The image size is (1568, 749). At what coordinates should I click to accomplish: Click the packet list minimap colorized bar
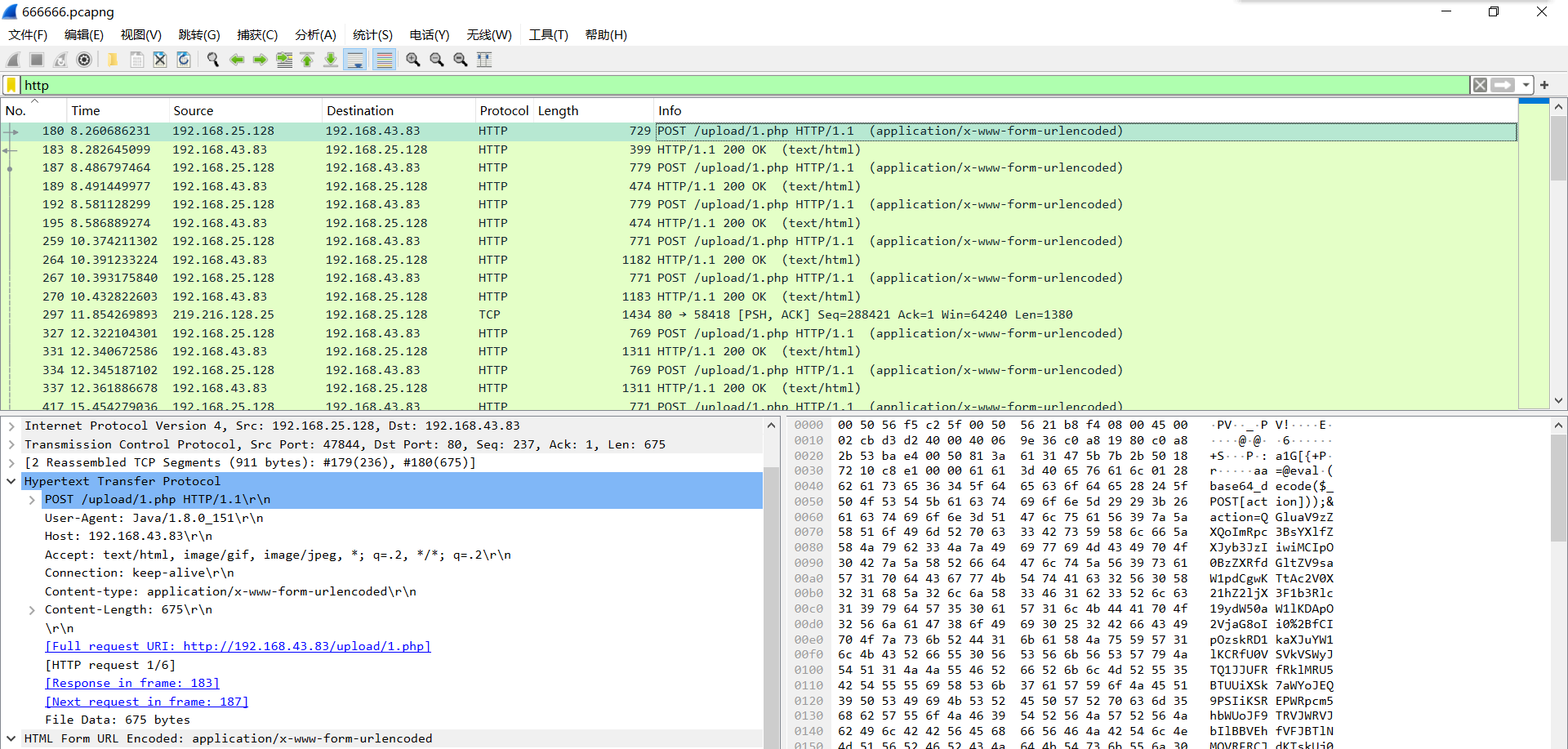pyautogui.click(x=1534, y=253)
